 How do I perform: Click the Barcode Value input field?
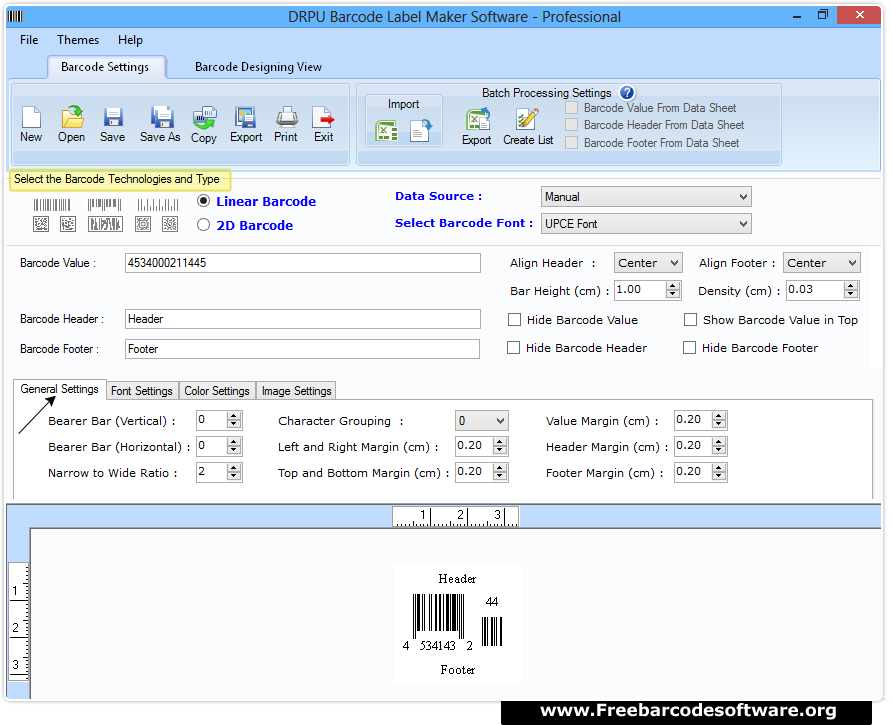click(303, 263)
